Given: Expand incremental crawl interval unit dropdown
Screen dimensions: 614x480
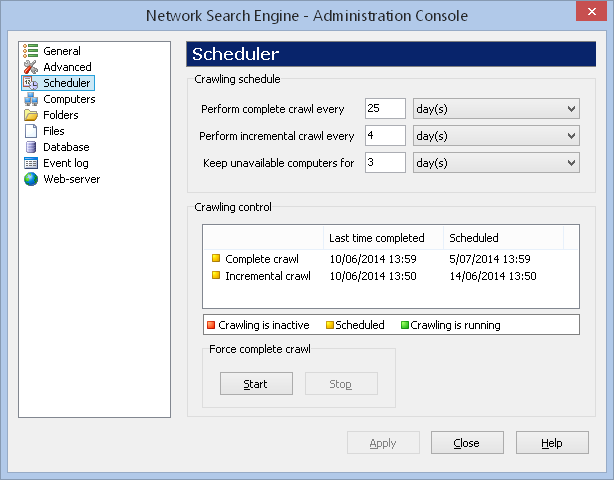Looking at the screenshot, I should coord(496,135).
